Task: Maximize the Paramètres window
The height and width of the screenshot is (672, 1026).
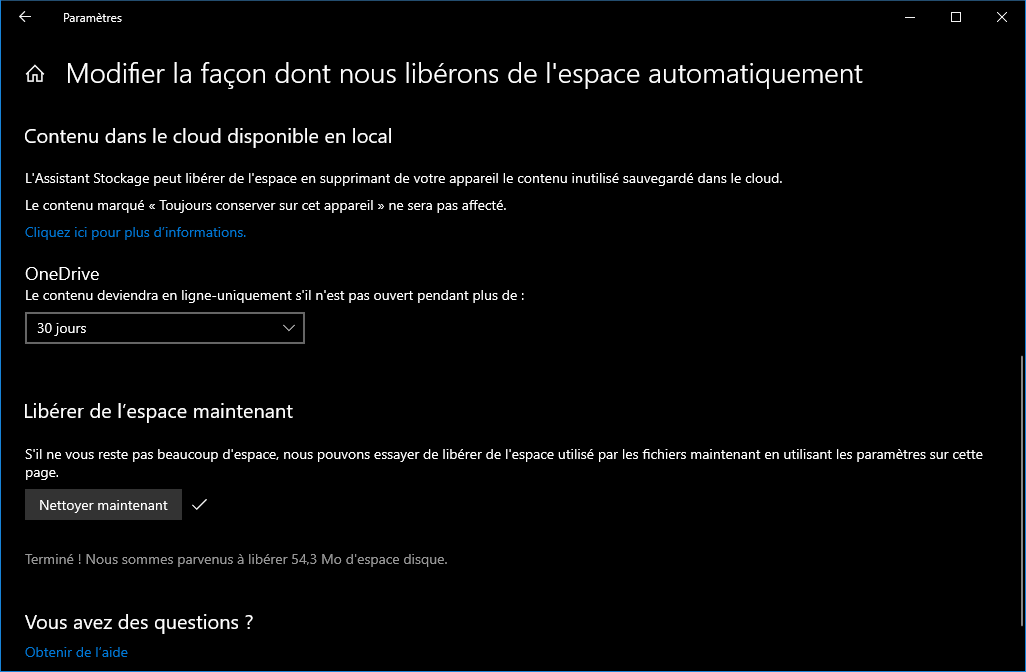Action: click(x=955, y=17)
